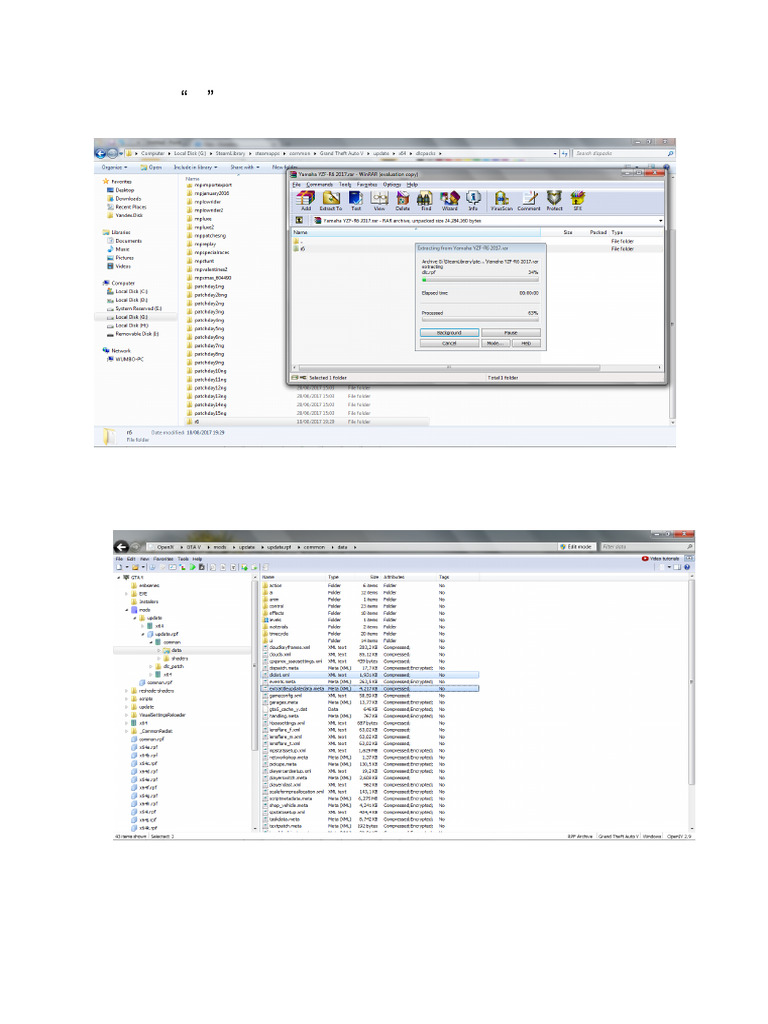Click the Explorer window back arrow
Image resolution: width=768 pixels, height=1024 pixels.
click(x=101, y=153)
